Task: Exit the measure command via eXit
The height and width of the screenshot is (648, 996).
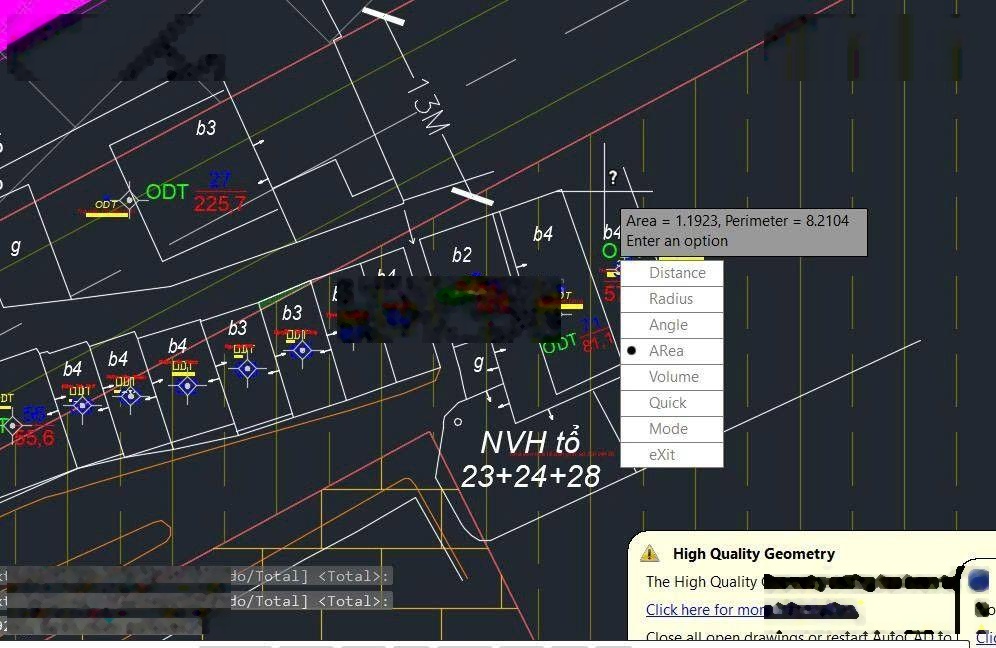Action: tap(661, 455)
